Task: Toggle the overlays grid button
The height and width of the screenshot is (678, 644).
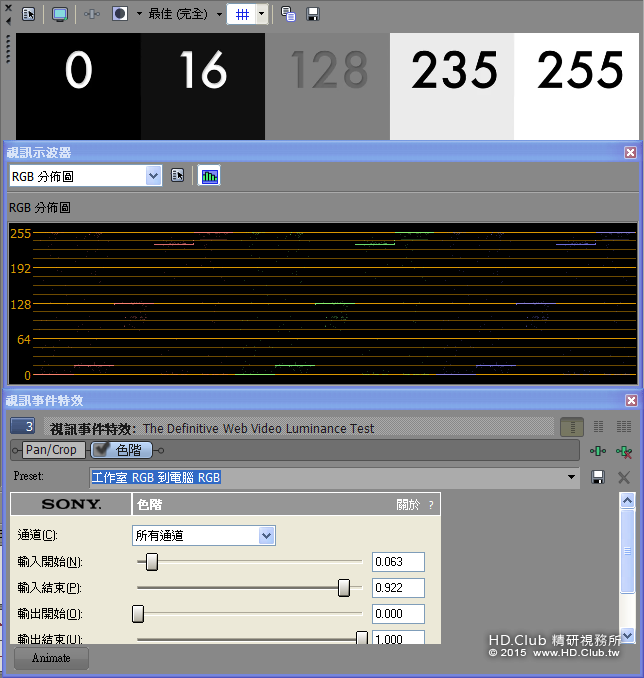Action: click(242, 15)
